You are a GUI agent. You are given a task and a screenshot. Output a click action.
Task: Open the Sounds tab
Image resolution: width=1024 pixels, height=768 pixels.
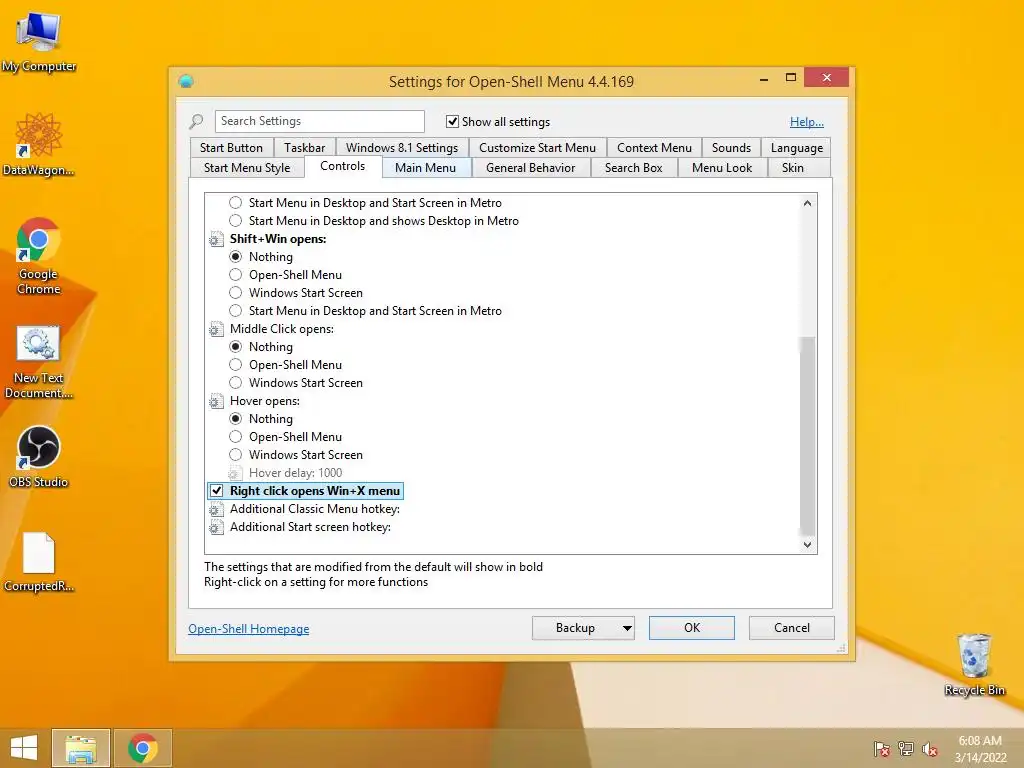coord(731,148)
